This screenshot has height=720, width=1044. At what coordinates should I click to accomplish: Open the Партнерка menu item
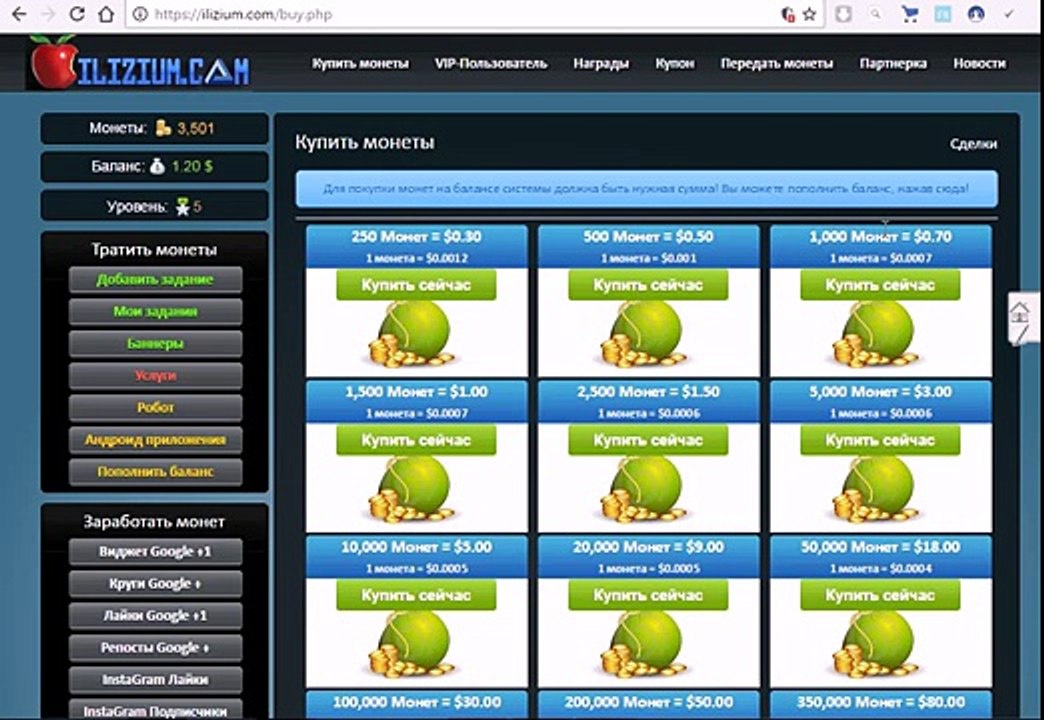(x=893, y=63)
